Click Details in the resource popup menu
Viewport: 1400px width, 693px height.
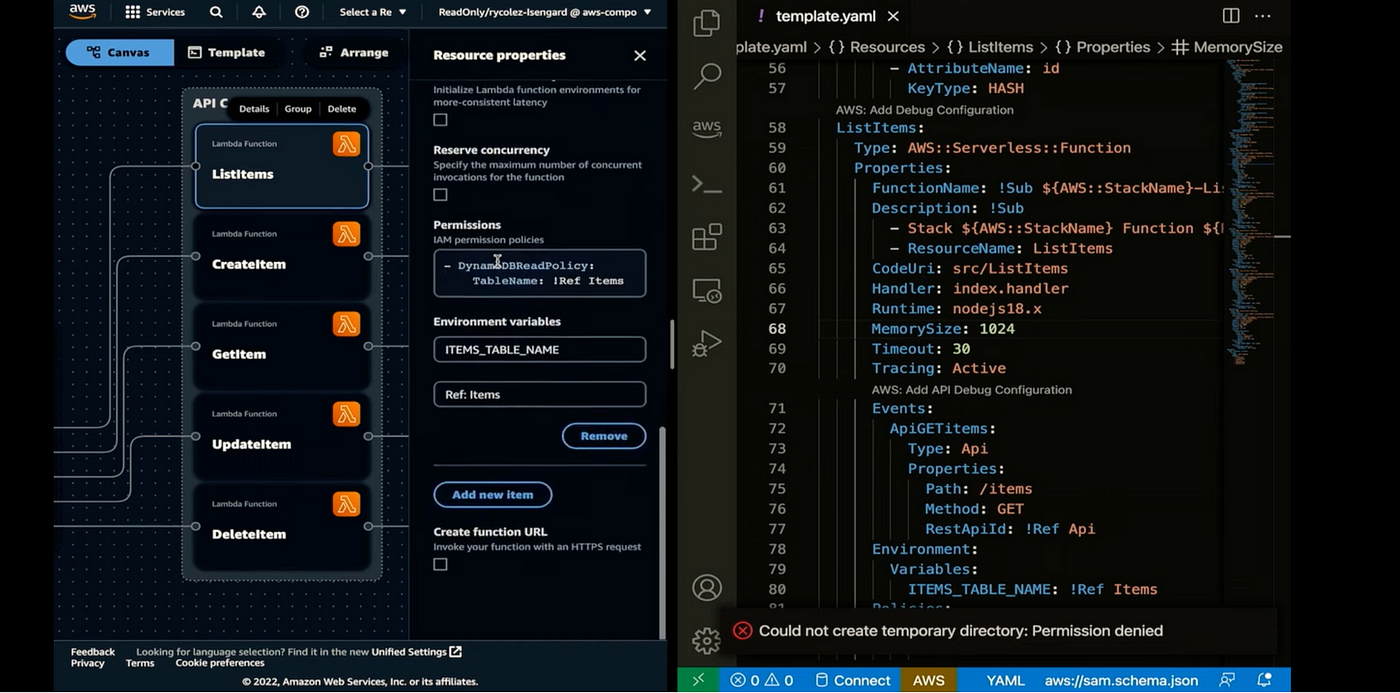click(x=254, y=109)
